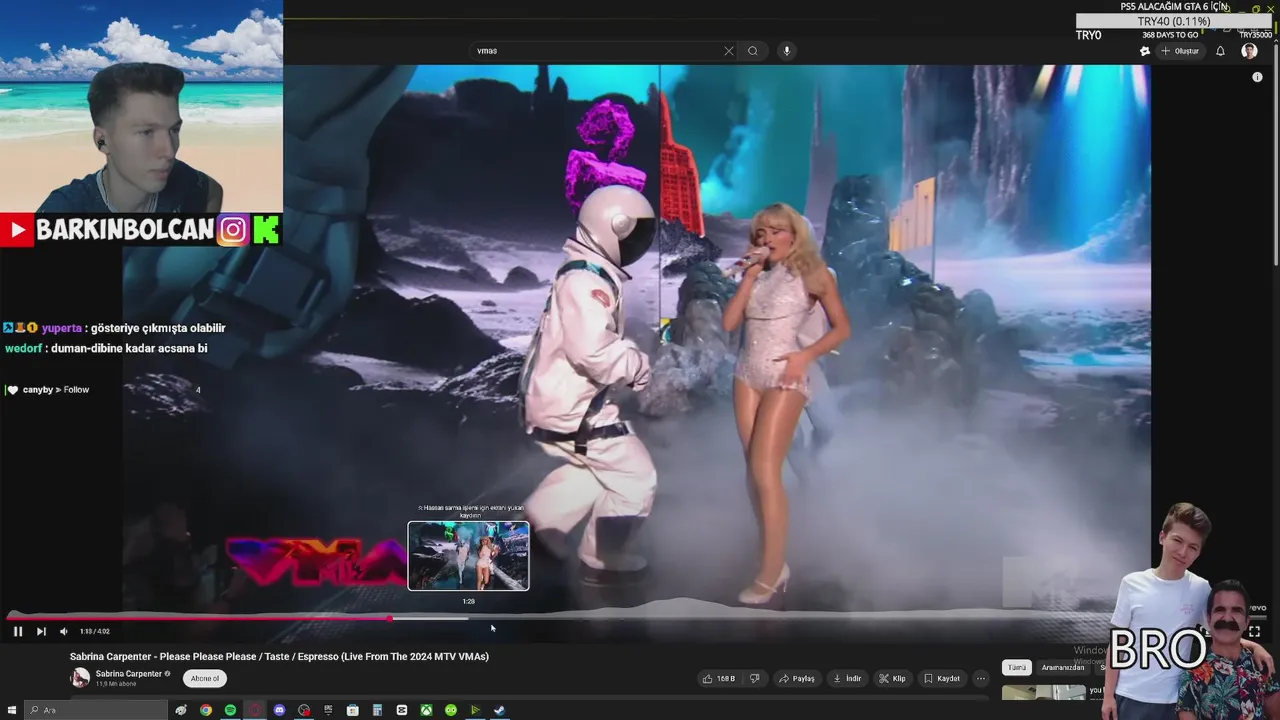Click the video title text
The height and width of the screenshot is (720, 1280).
pos(279,657)
